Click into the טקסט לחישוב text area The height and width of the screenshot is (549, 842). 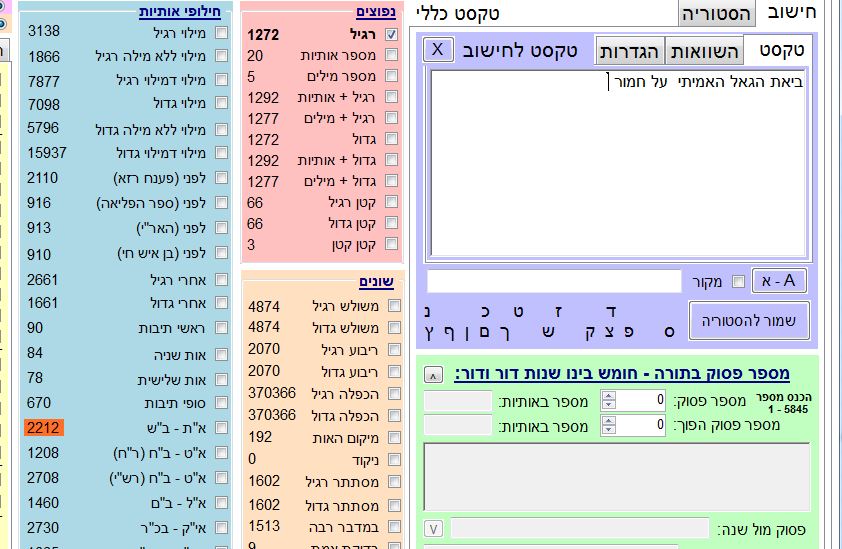618,165
